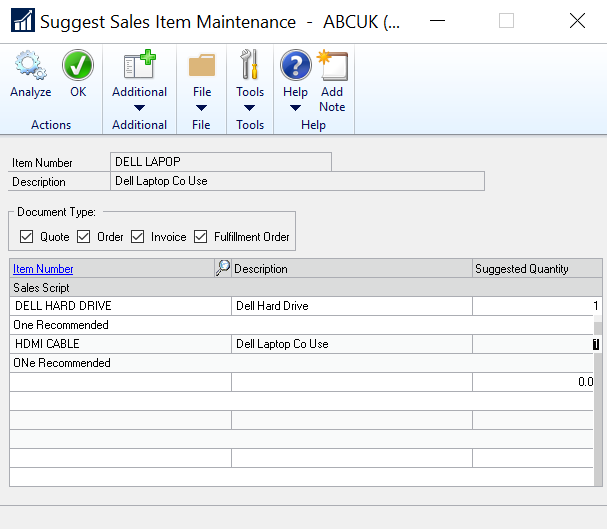607x529 pixels.
Task: Open the Item Number column link
Action: 43,269
